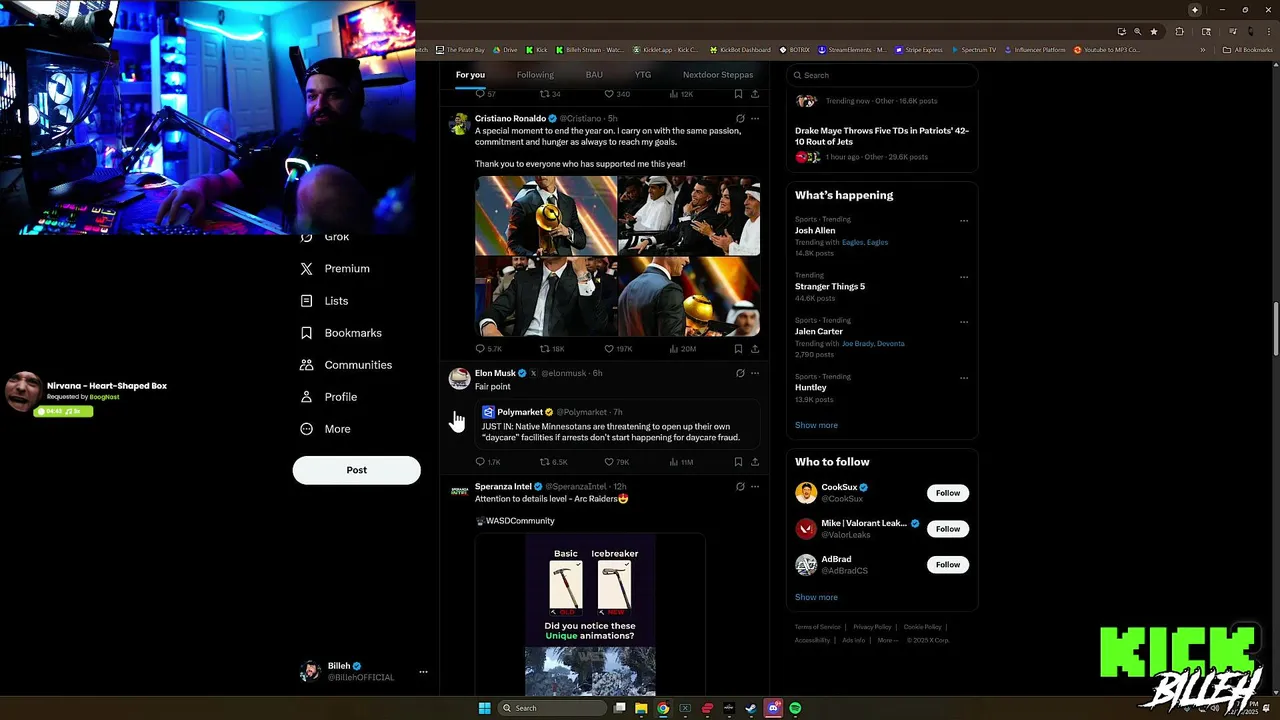Open more options on Elon Musk's post

click(x=755, y=373)
